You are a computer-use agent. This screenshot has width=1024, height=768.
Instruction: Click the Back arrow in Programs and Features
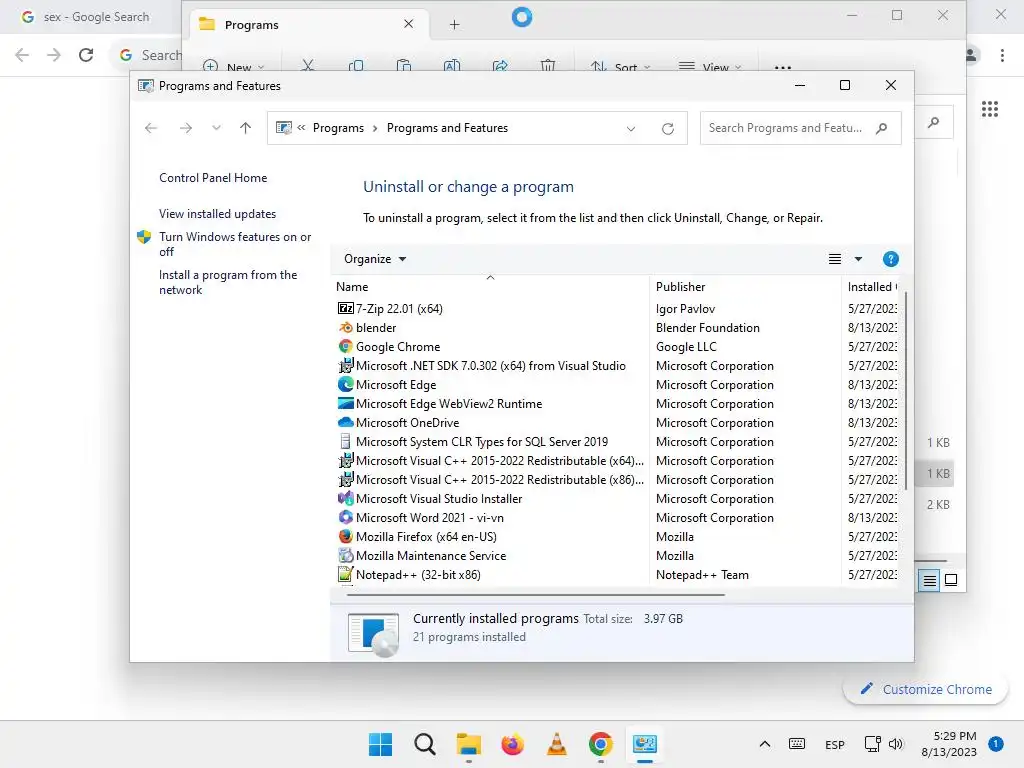[x=151, y=128]
